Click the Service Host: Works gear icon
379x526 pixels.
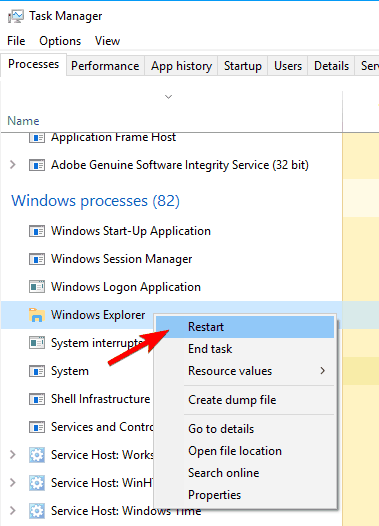point(37,455)
